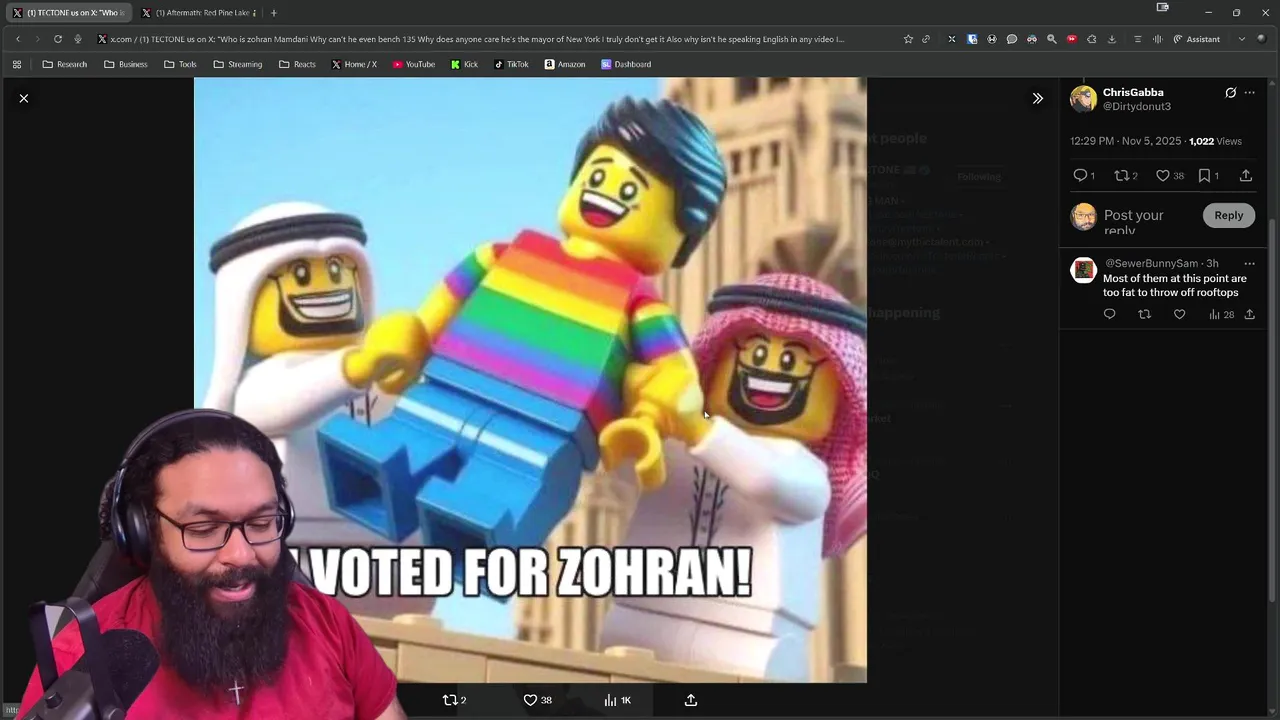The height and width of the screenshot is (720, 1280).
Task: Share SewerBunnySam's comment
Action: tap(1249, 314)
